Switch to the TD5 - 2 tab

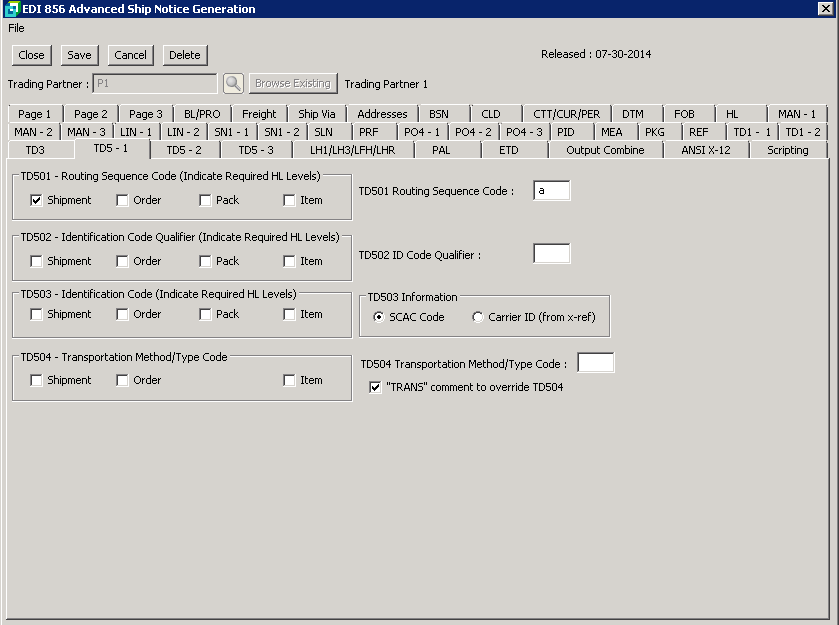pyautogui.click(x=184, y=150)
